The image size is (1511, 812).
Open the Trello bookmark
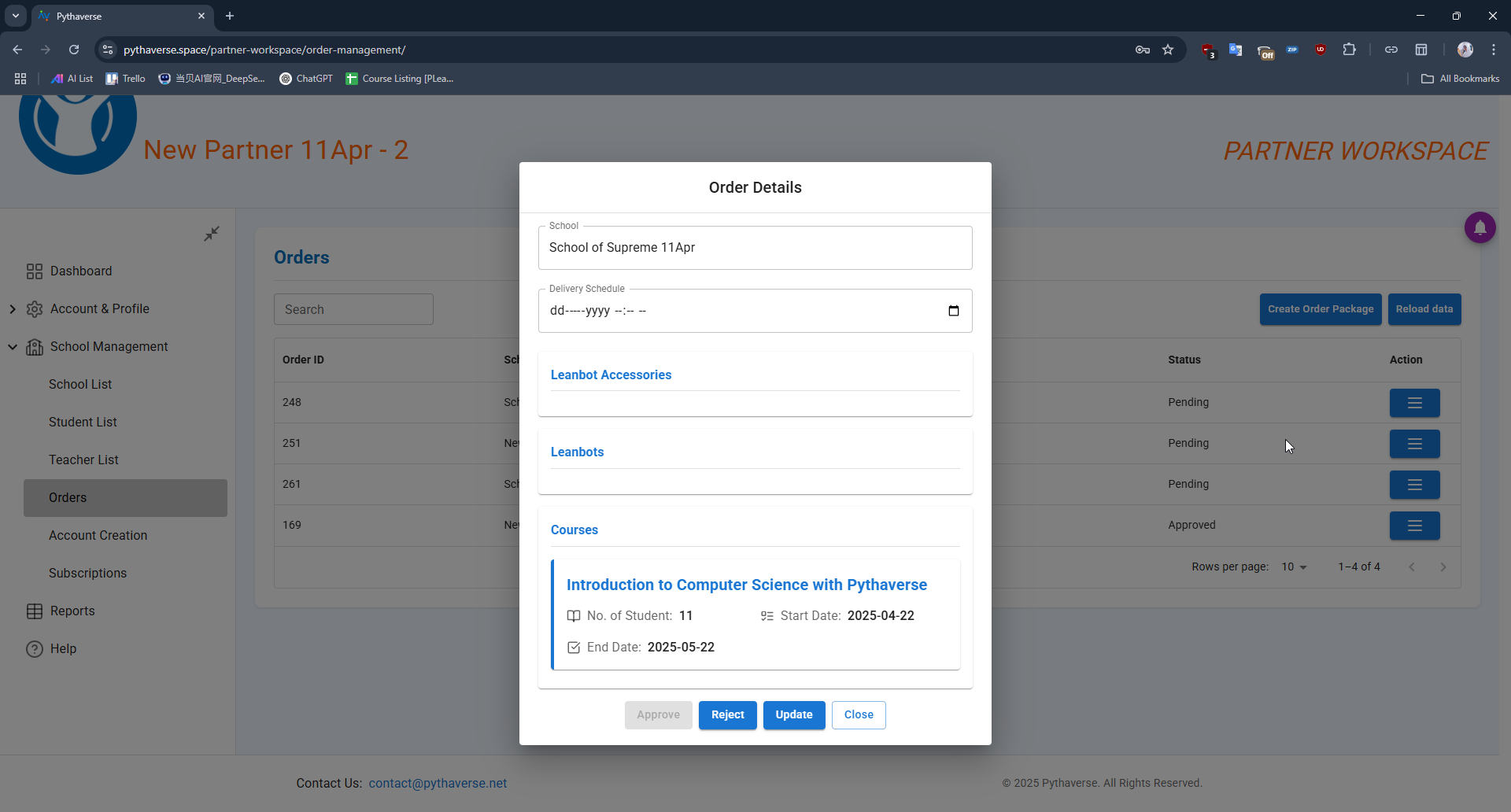click(x=126, y=79)
